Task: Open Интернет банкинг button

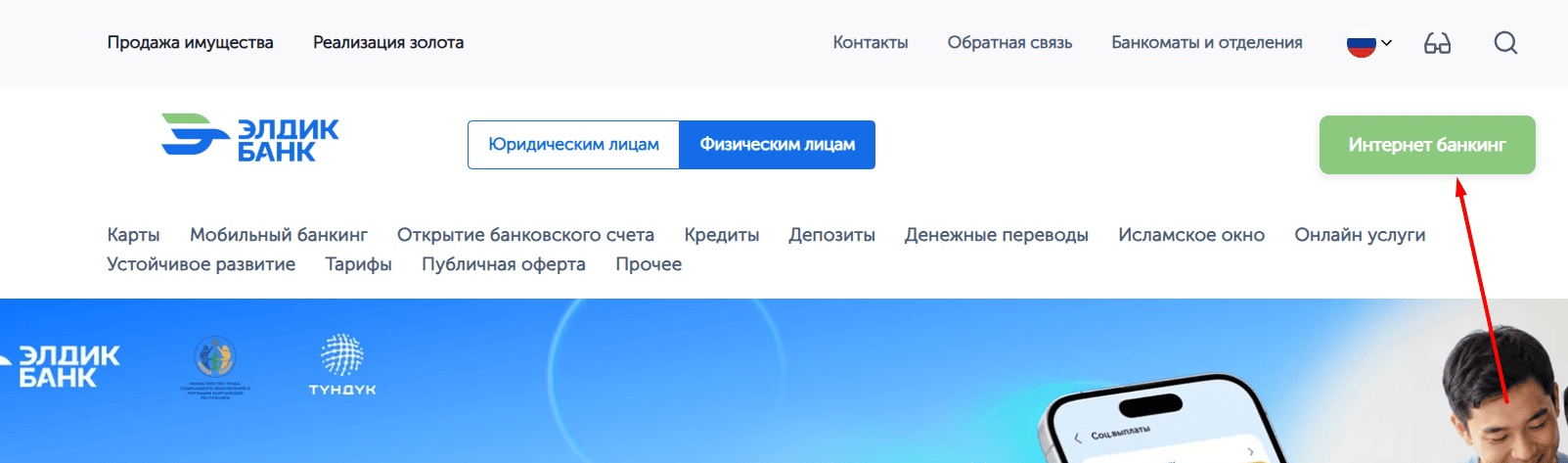Action: click(1427, 145)
